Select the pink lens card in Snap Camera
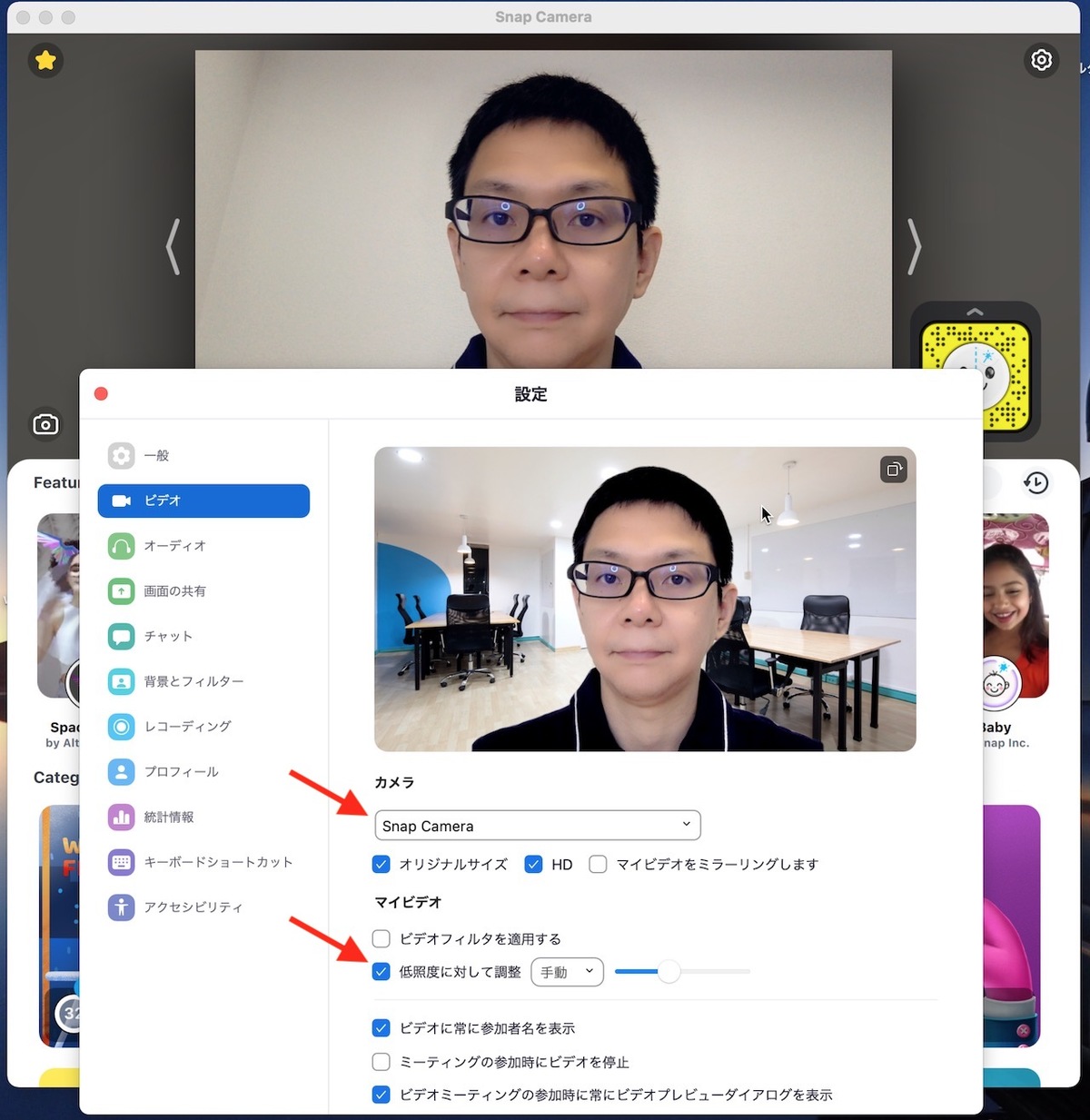The image size is (1090, 1120). click(1012, 926)
